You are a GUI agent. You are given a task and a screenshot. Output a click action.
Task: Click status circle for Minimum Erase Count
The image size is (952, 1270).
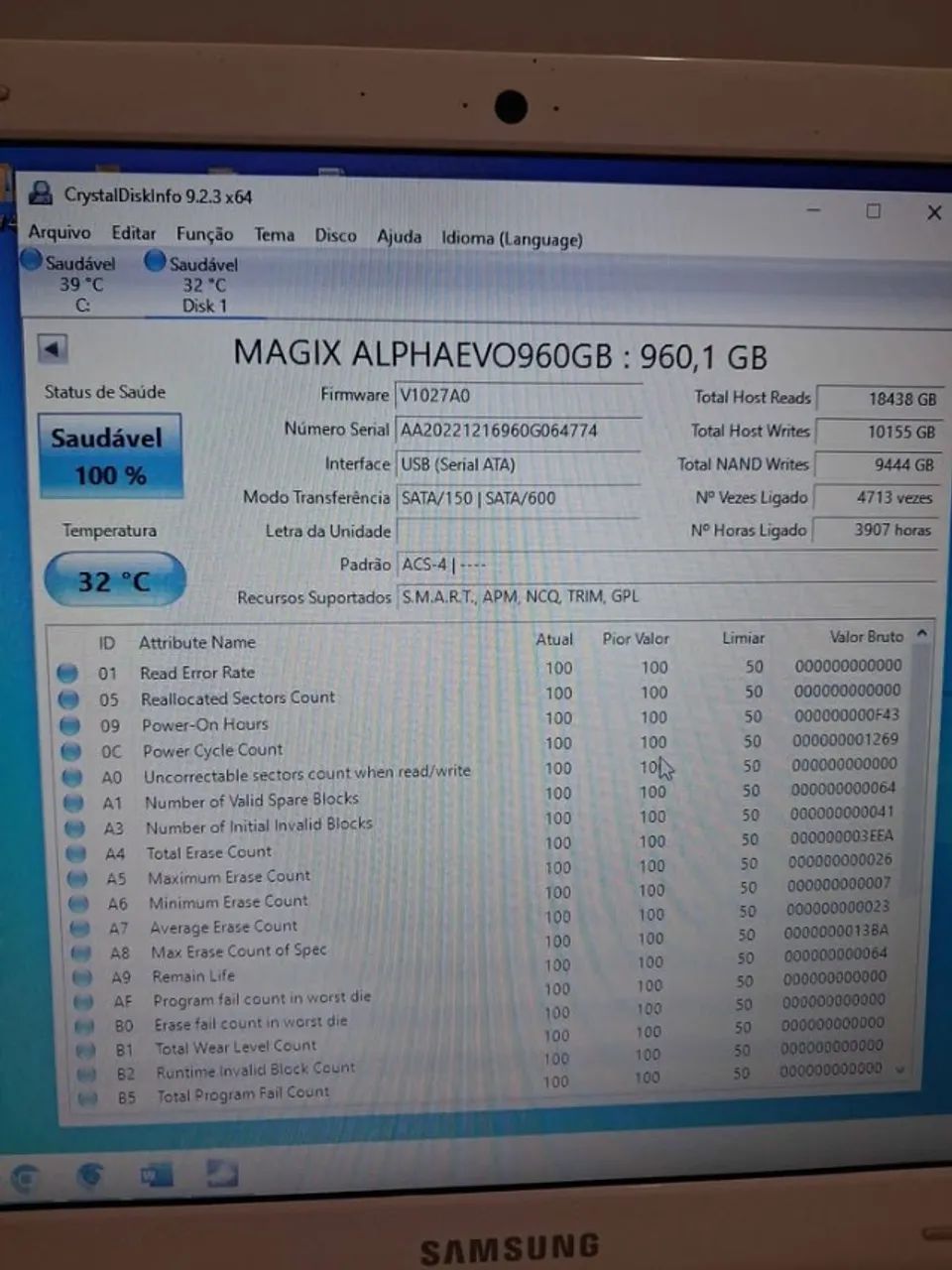tap(79, 904)
